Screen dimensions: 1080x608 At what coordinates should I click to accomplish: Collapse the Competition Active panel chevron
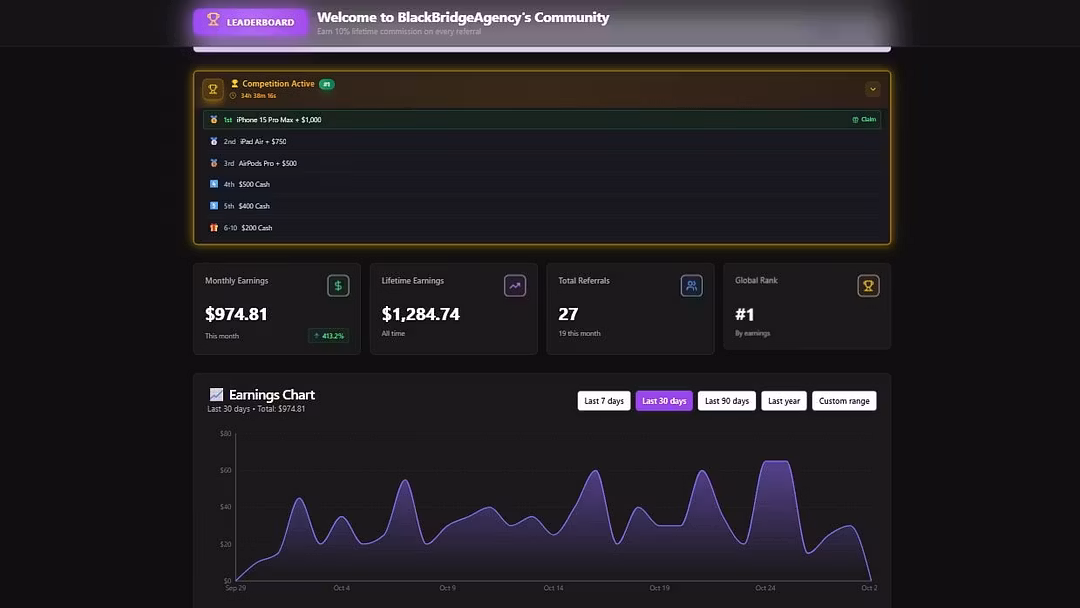872,89
